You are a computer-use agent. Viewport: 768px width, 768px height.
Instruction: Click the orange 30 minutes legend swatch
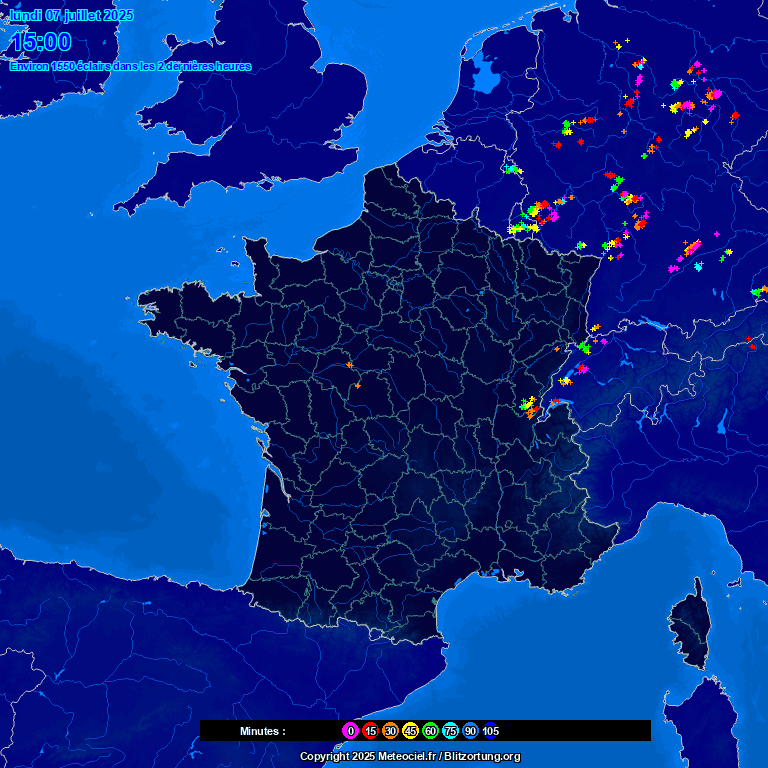click(x=390, y=731)
